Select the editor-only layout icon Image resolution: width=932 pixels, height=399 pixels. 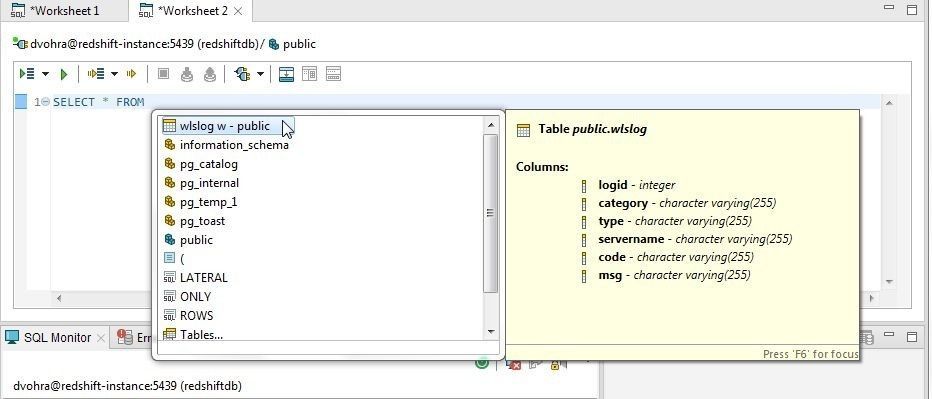333,74
